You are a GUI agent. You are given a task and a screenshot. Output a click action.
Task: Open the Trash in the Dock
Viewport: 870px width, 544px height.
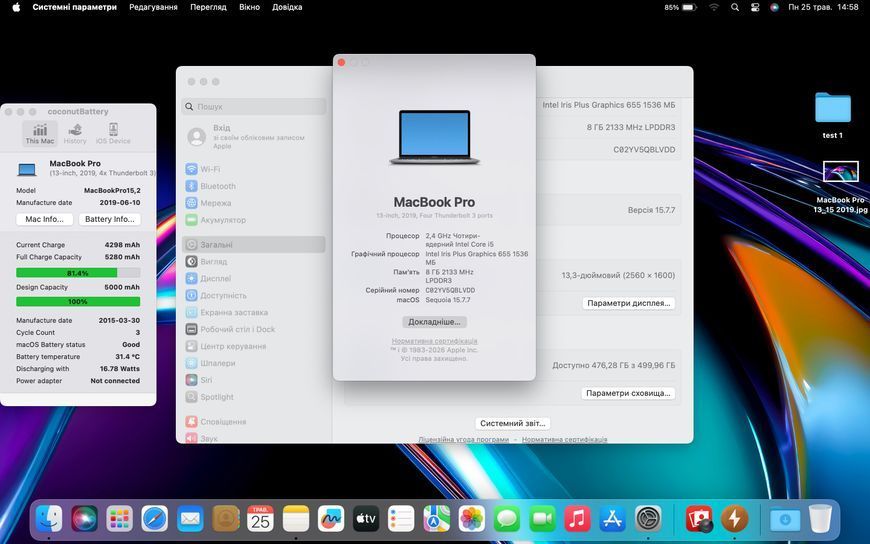tap(820, 520)
